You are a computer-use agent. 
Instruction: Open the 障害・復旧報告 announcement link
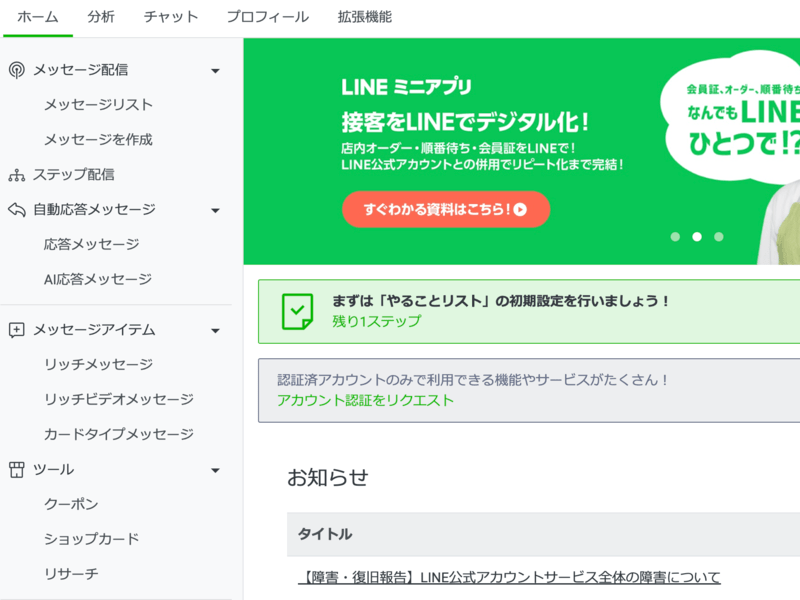[509, 577]
